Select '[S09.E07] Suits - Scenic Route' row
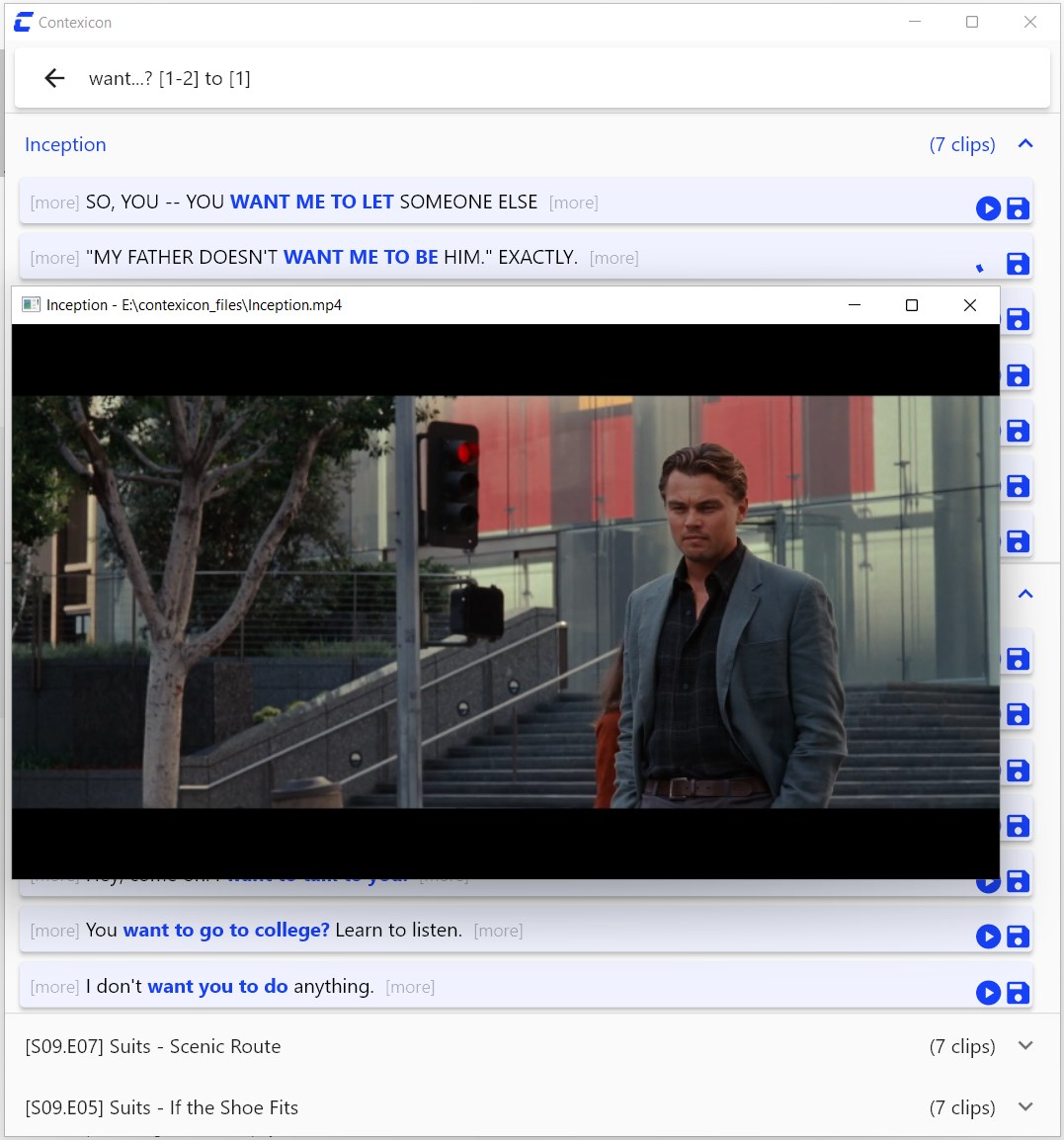The width and height of the screenshot is (1064, 1140). [532, 1046]
